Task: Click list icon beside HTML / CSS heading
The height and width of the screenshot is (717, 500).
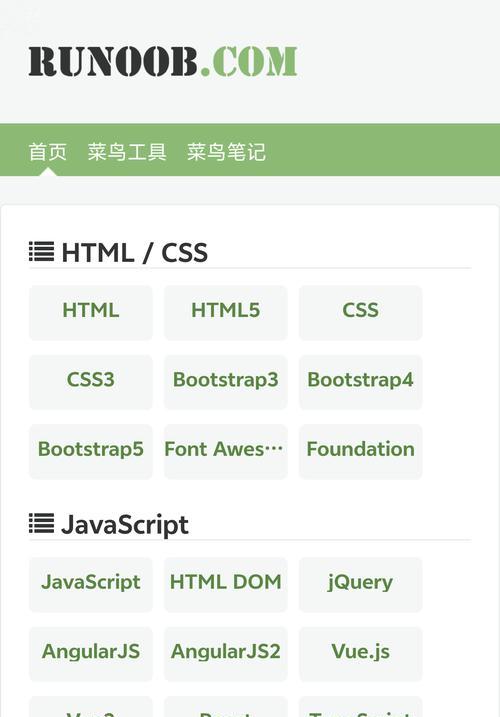Action: click(42, 251)
